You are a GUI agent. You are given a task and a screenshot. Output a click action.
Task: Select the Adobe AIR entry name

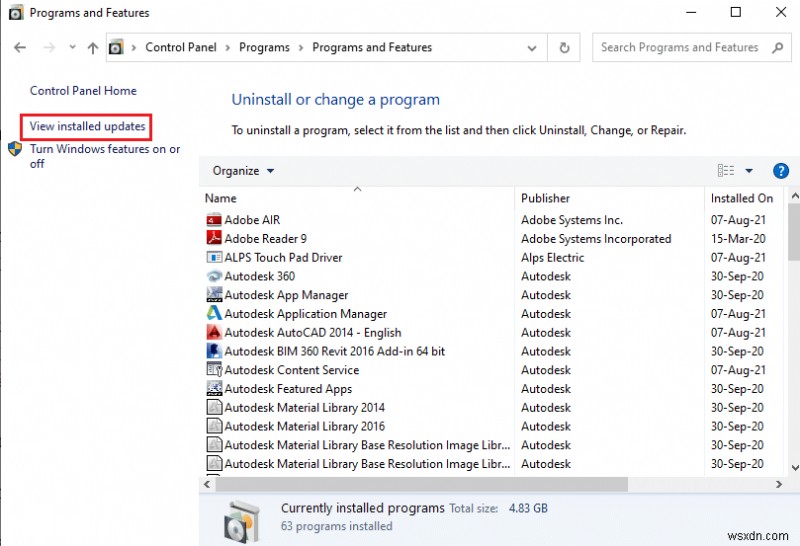pyautogui.click(x=252, y=220)
